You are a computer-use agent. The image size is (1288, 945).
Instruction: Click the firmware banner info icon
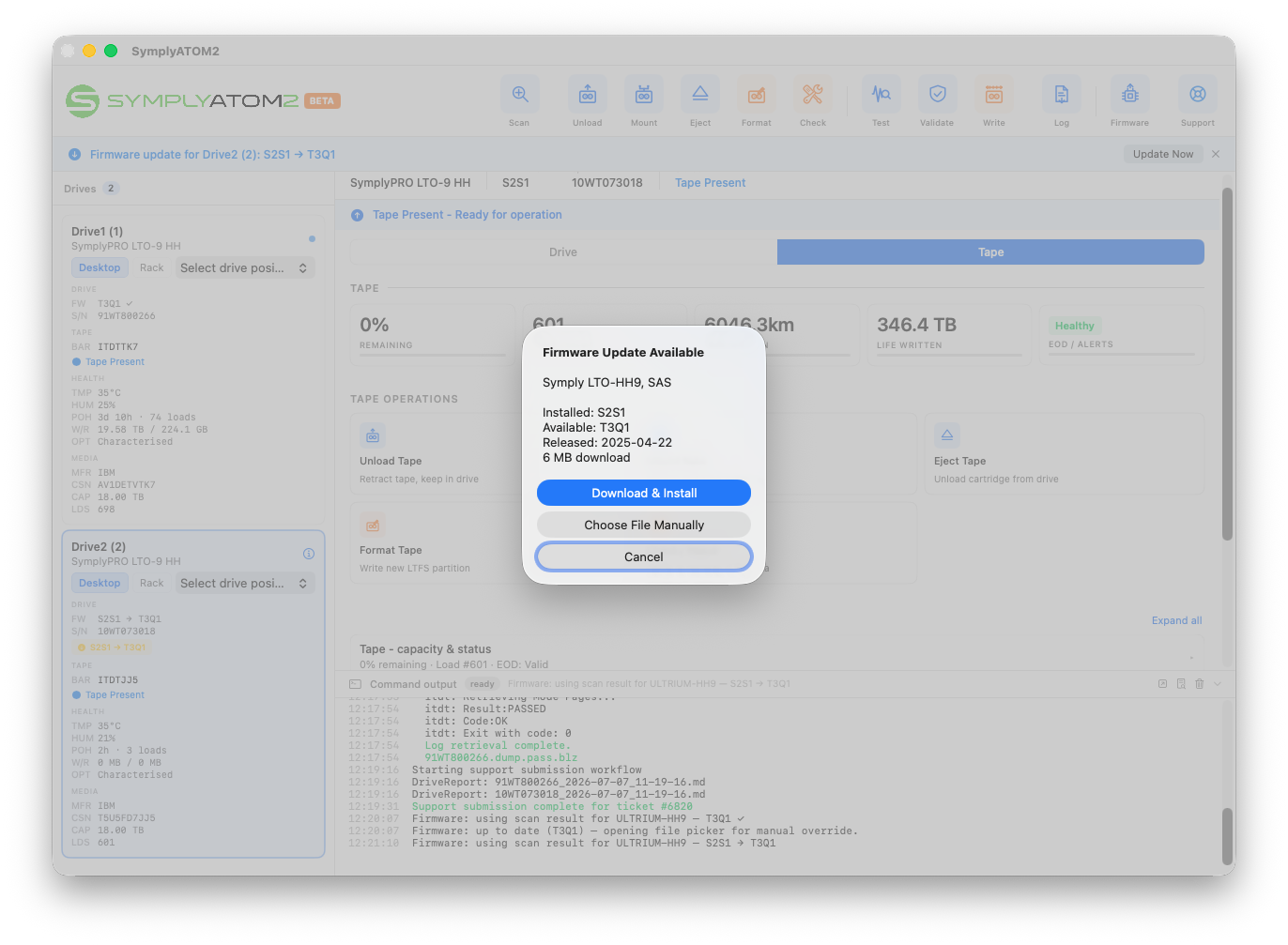[75, 155]
